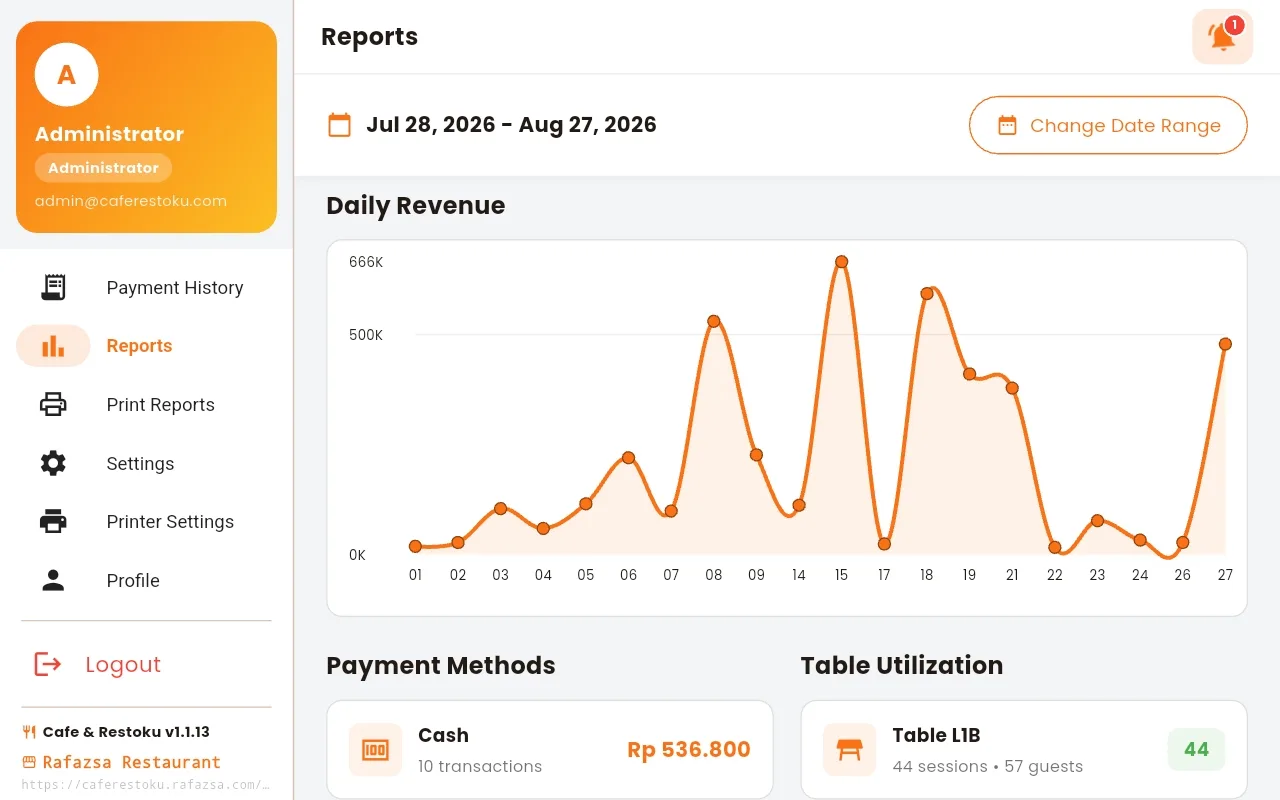Click the chart data point for day 18
This screenshot has width=1280, height=800.
coord(927,293)
